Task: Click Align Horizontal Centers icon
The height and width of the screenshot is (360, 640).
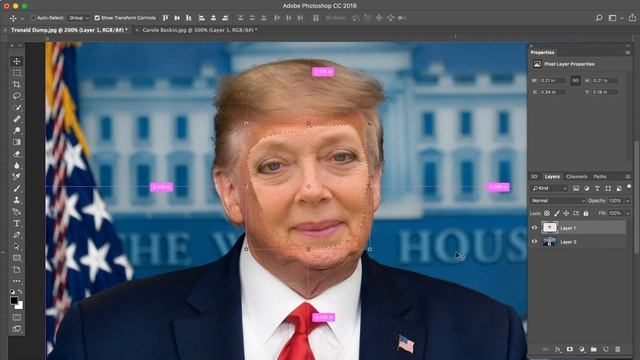Action: (x=213, y=18)
